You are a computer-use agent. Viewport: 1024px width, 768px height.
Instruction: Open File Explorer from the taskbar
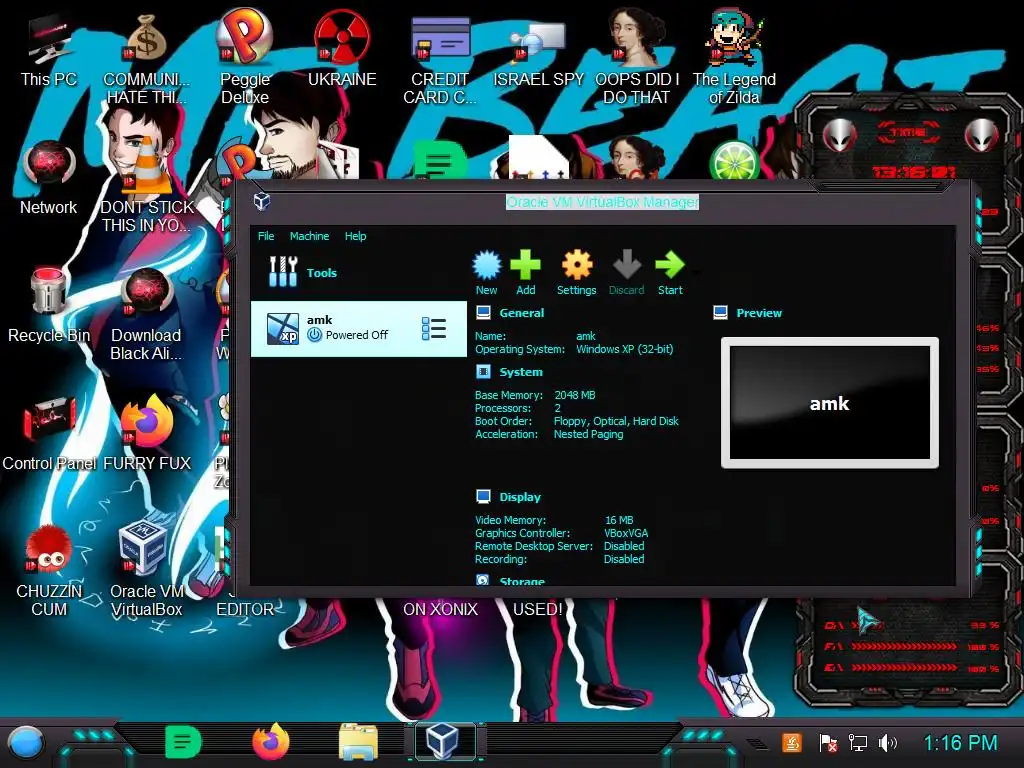[359, 742]
